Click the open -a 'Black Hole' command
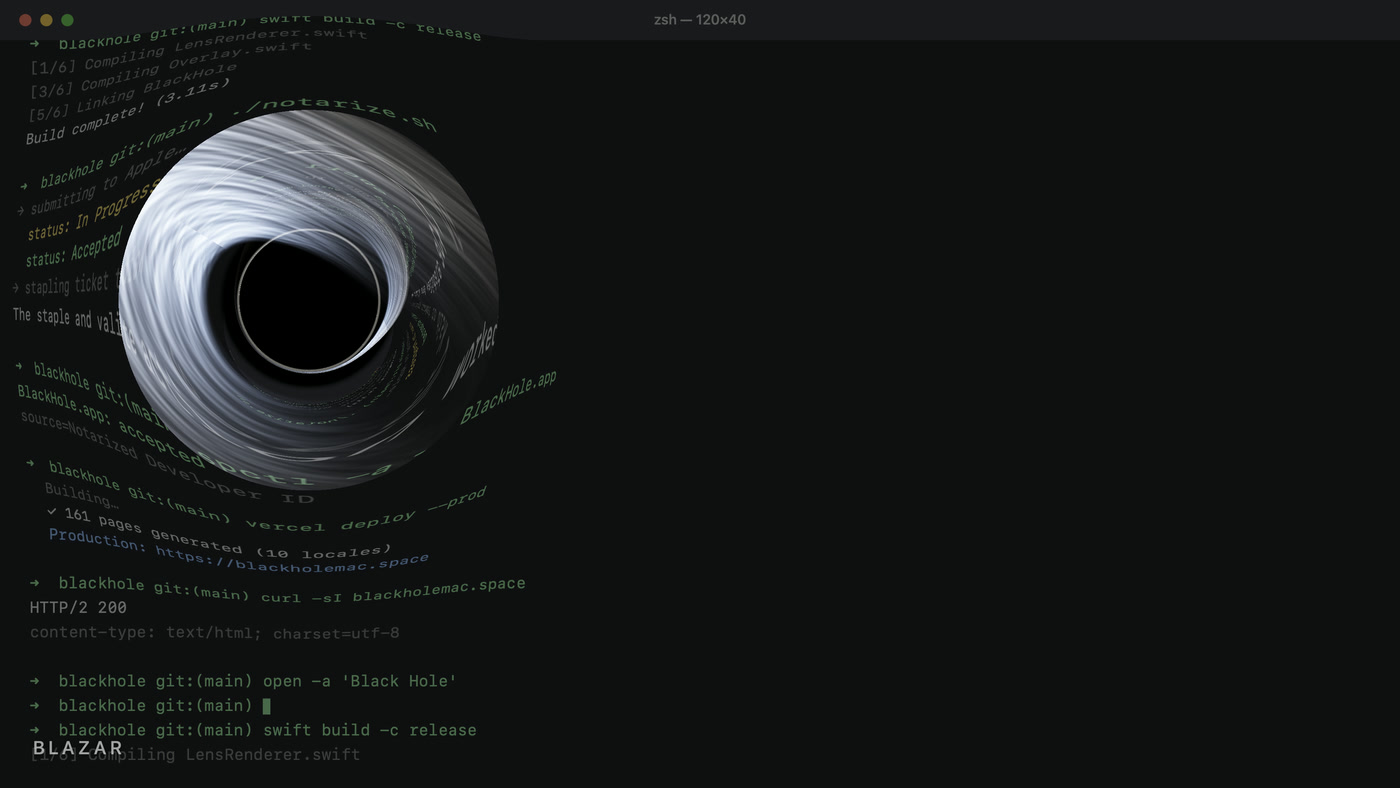1400x788 pixels. (x=360, y=681)
